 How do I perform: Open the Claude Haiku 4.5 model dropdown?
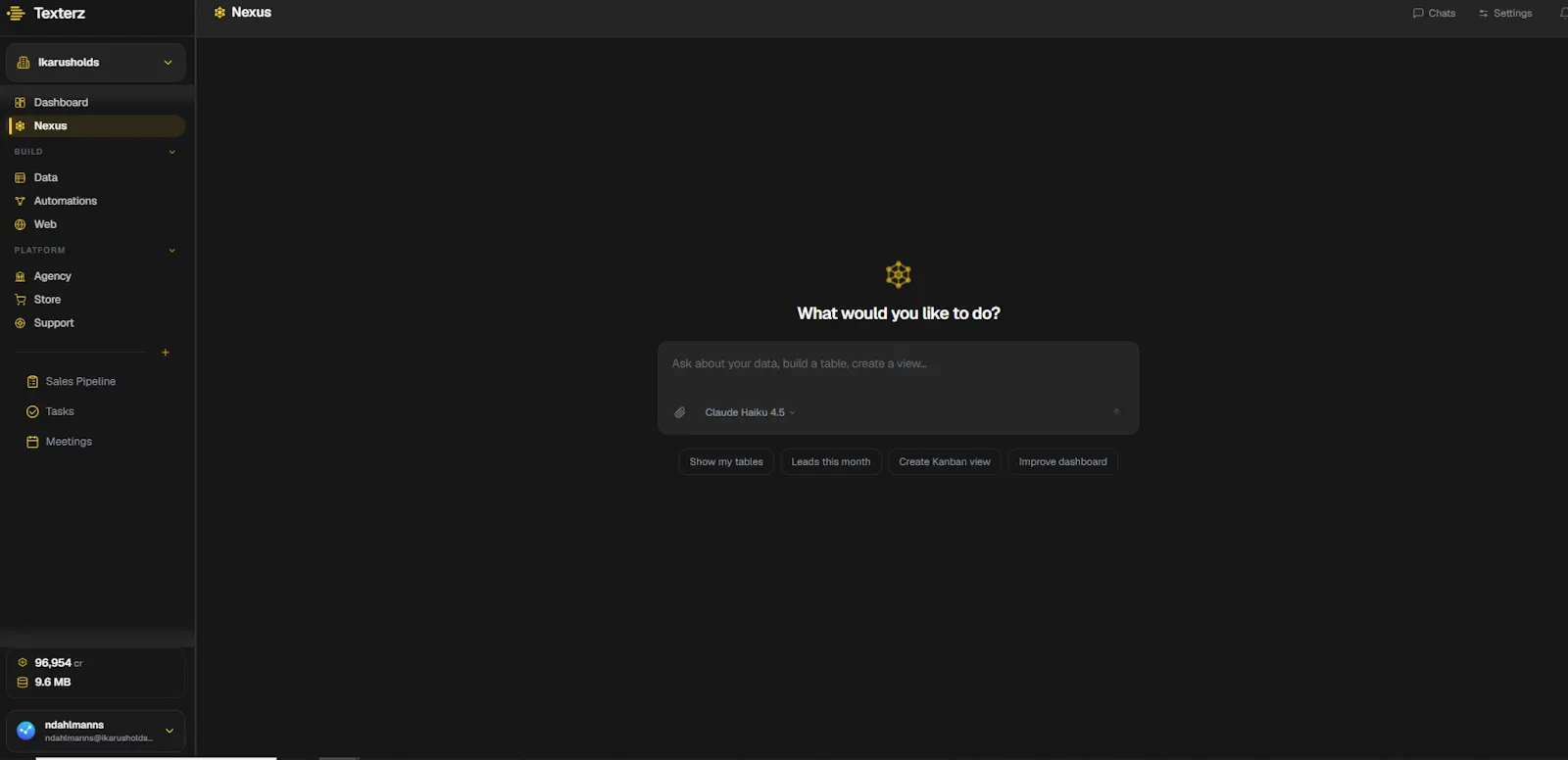pos(750,412)
